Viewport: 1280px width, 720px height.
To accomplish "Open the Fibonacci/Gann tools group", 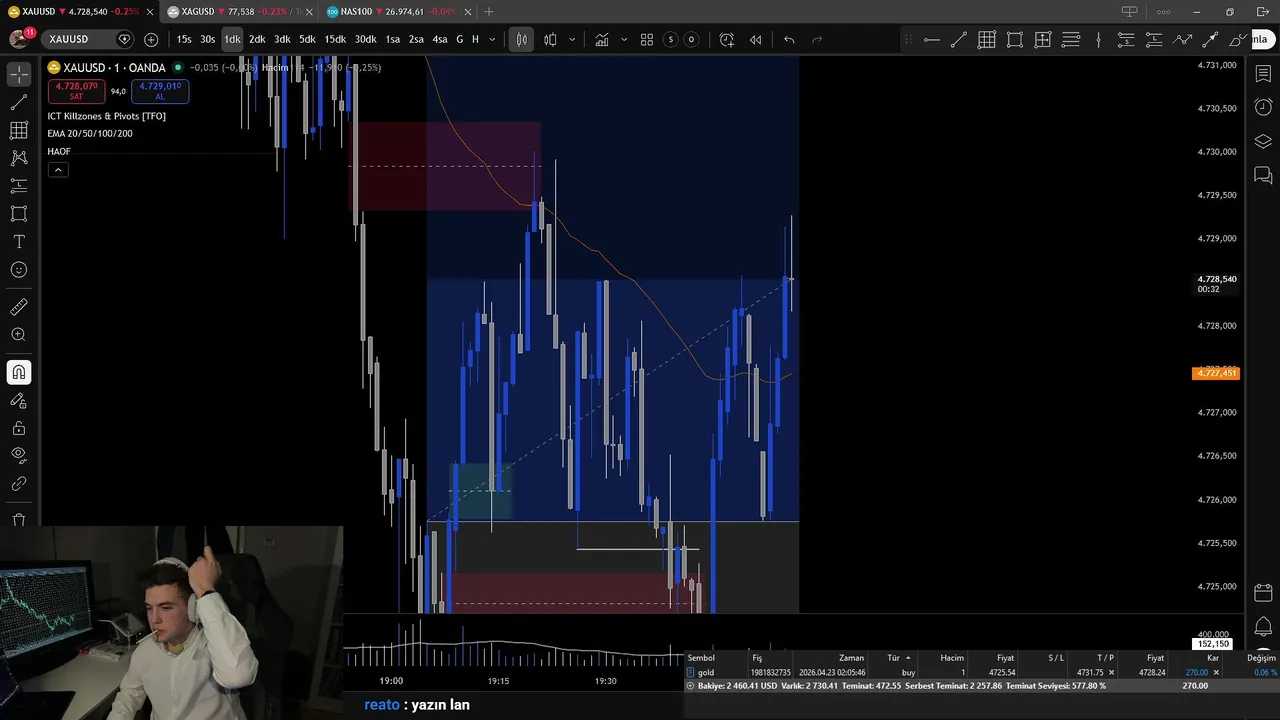I will [19, 131].
